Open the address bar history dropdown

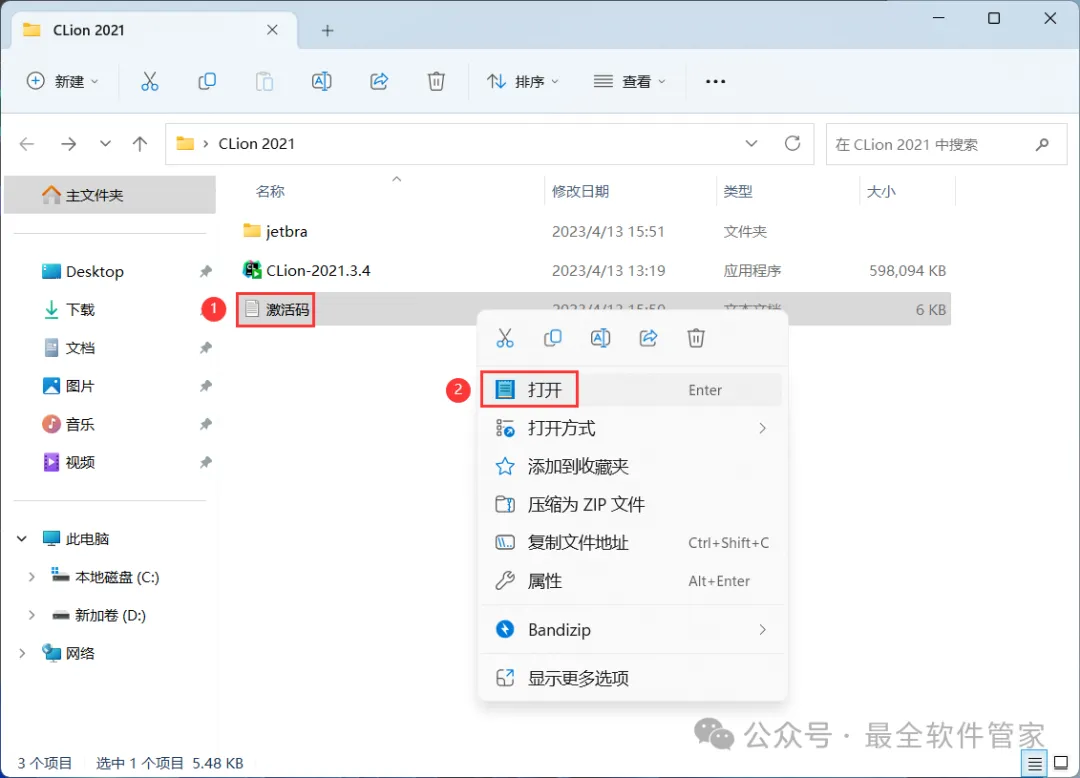pyautogui.click(x=751, y=143)
